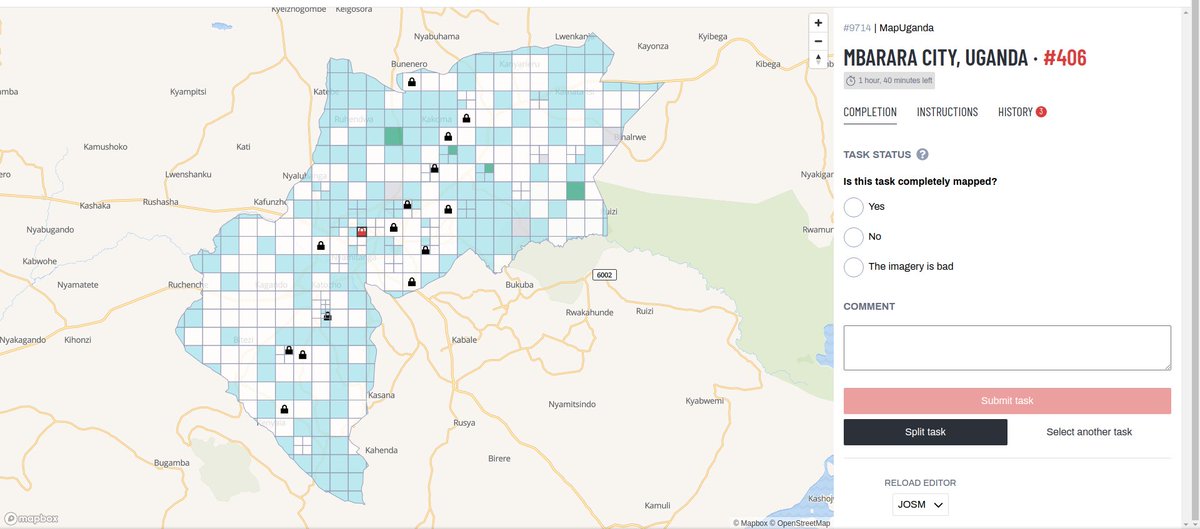Select the red locked tile on the map

pos(362,231)
